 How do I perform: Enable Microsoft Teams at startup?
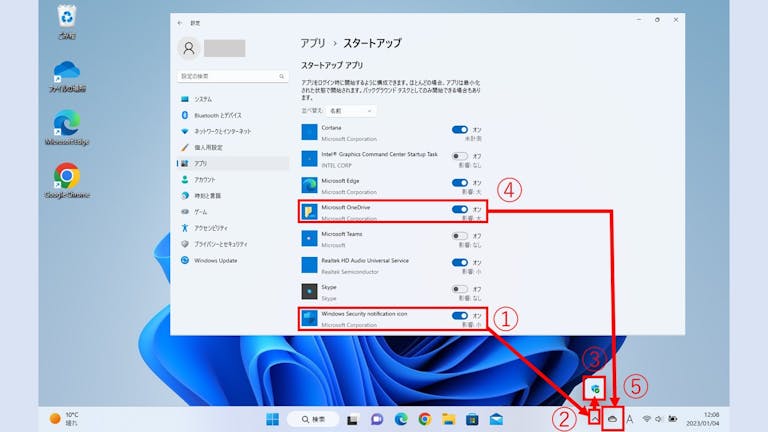tap(459, 236)
